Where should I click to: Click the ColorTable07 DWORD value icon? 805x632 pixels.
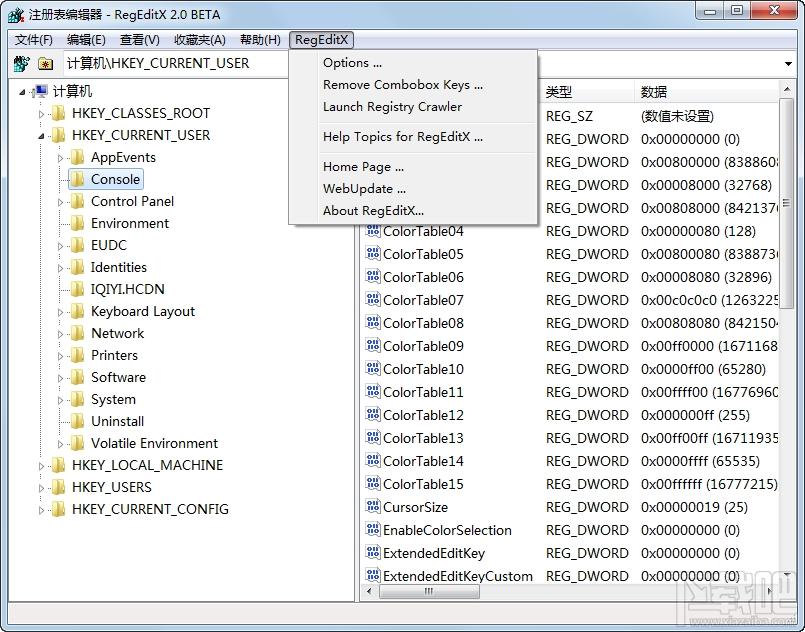[373, 300]
